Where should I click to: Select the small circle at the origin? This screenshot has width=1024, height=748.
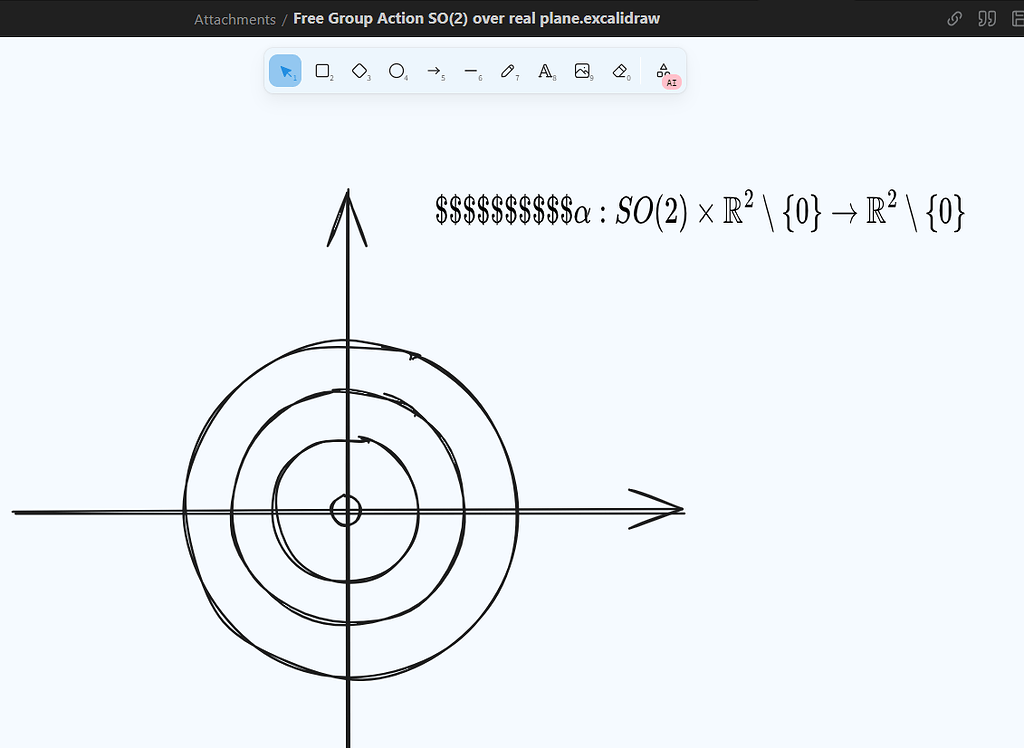click(x=345, y=510)
